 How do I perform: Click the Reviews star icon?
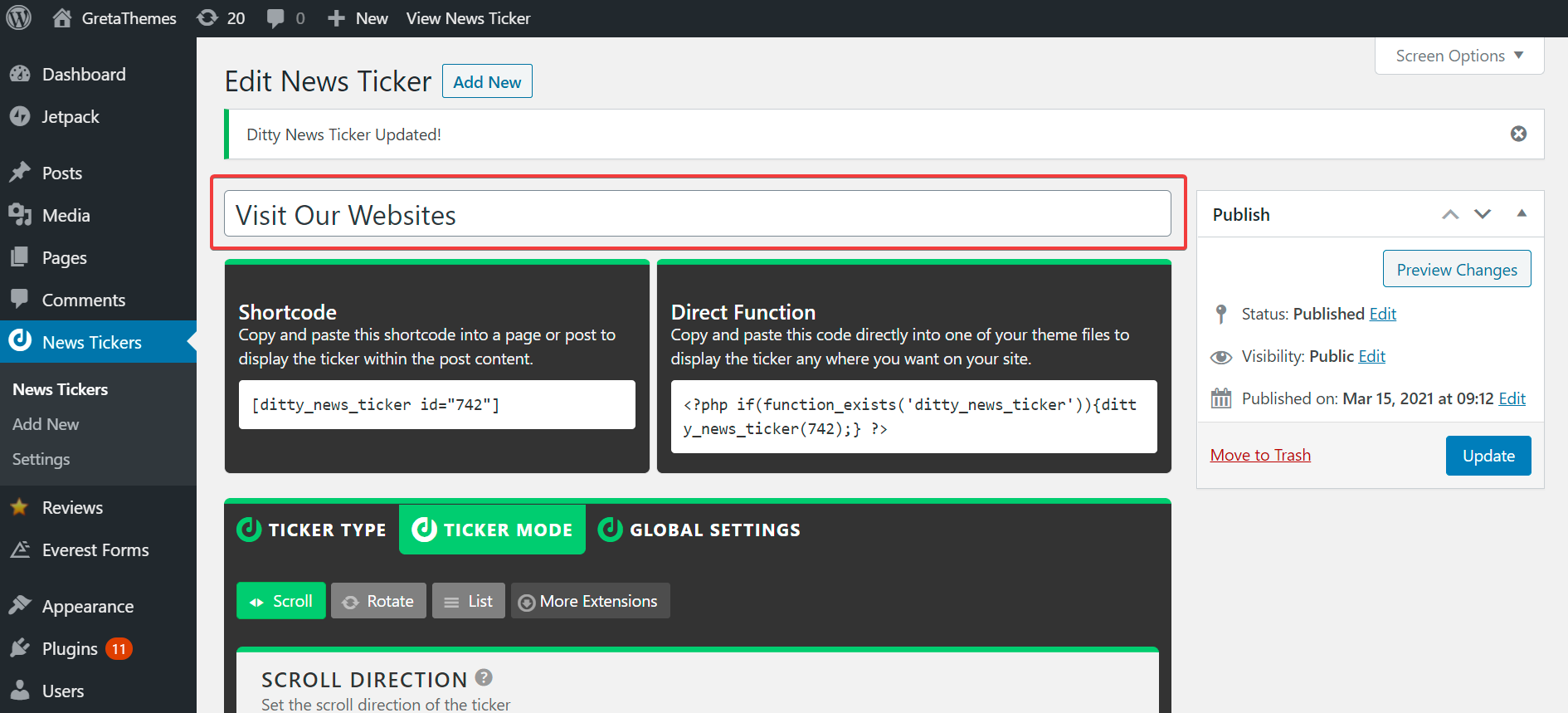click(x=20, y=507)
